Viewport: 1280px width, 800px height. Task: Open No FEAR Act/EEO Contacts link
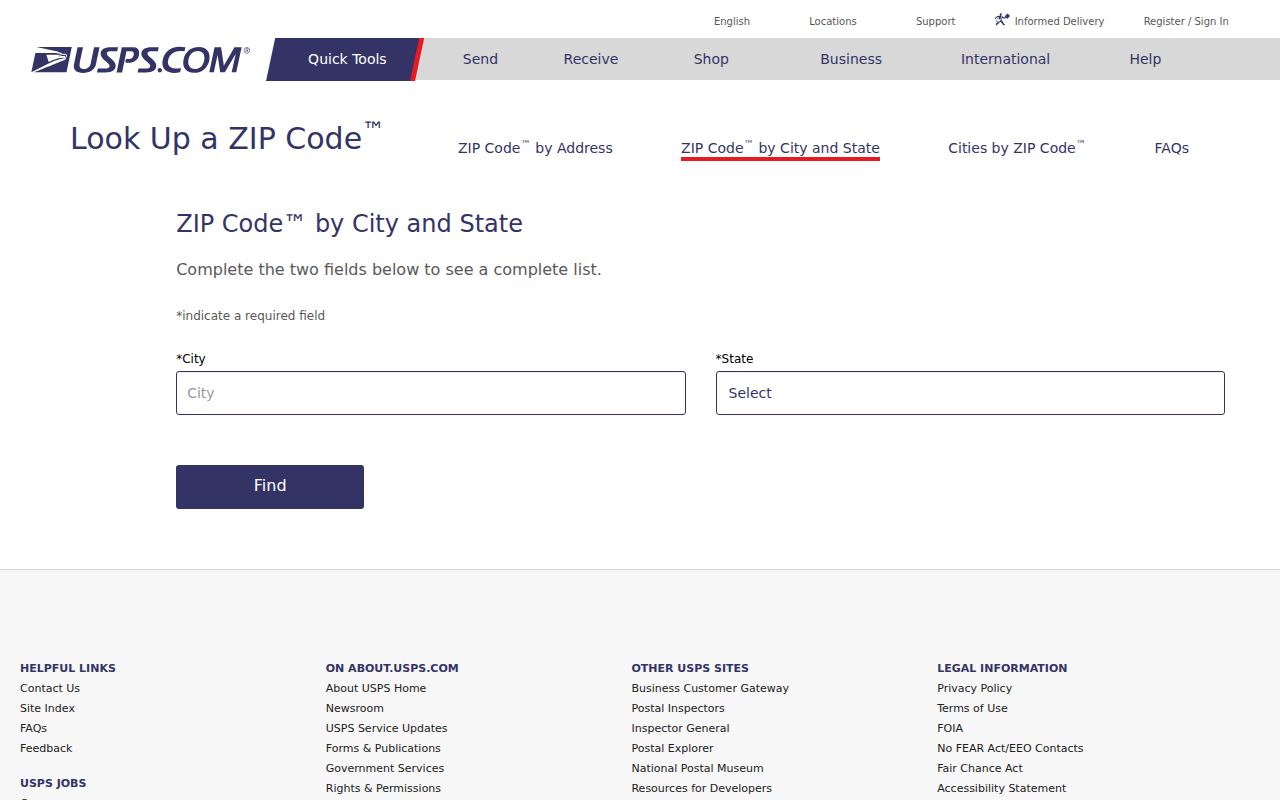pos(1010,748)
